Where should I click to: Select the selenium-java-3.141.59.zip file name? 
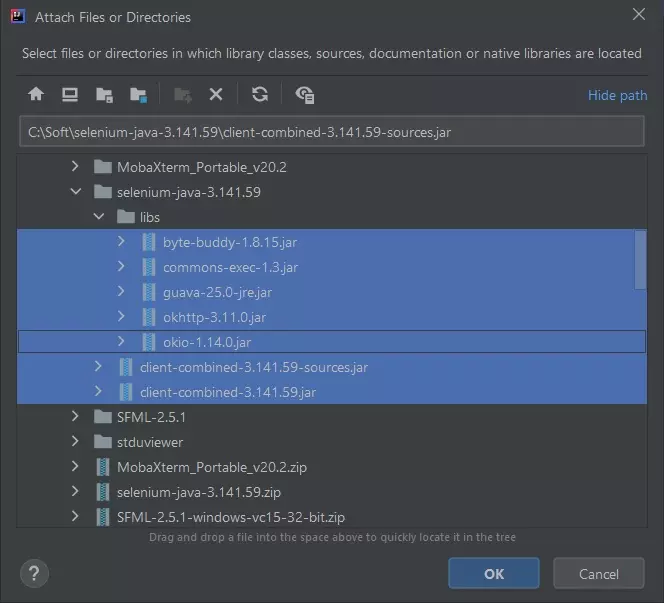coord(199,492)
